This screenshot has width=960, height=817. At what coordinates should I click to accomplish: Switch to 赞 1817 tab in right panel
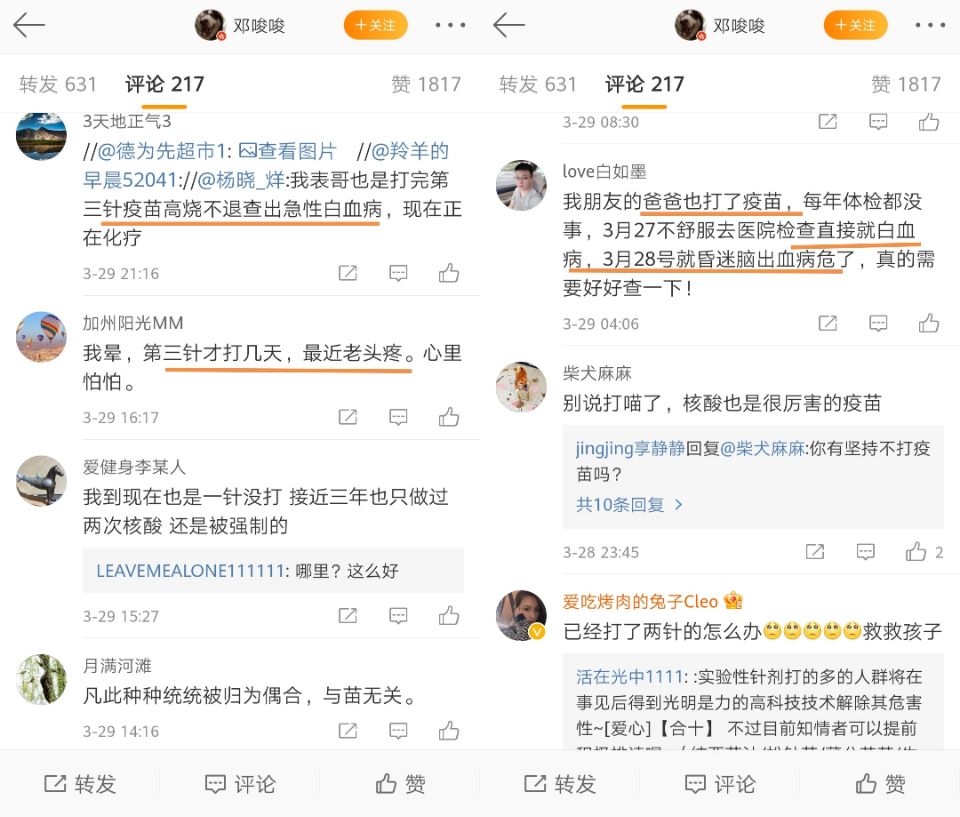pos(906,84)
